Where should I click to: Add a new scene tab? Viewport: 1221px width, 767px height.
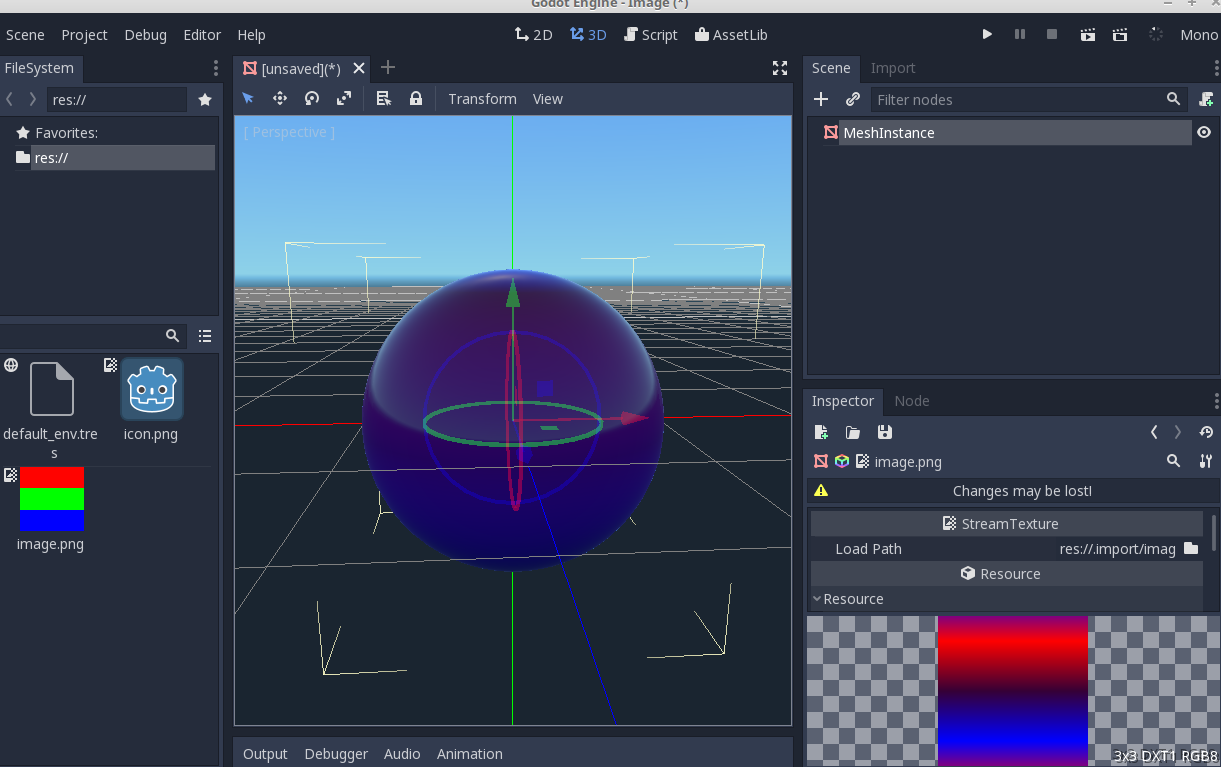[388, 68]
